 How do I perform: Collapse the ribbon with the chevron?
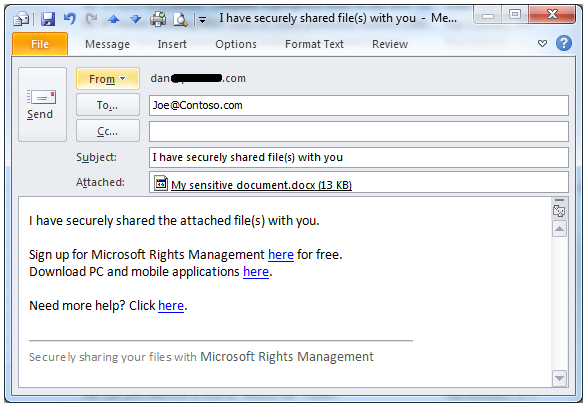point(542,44)
